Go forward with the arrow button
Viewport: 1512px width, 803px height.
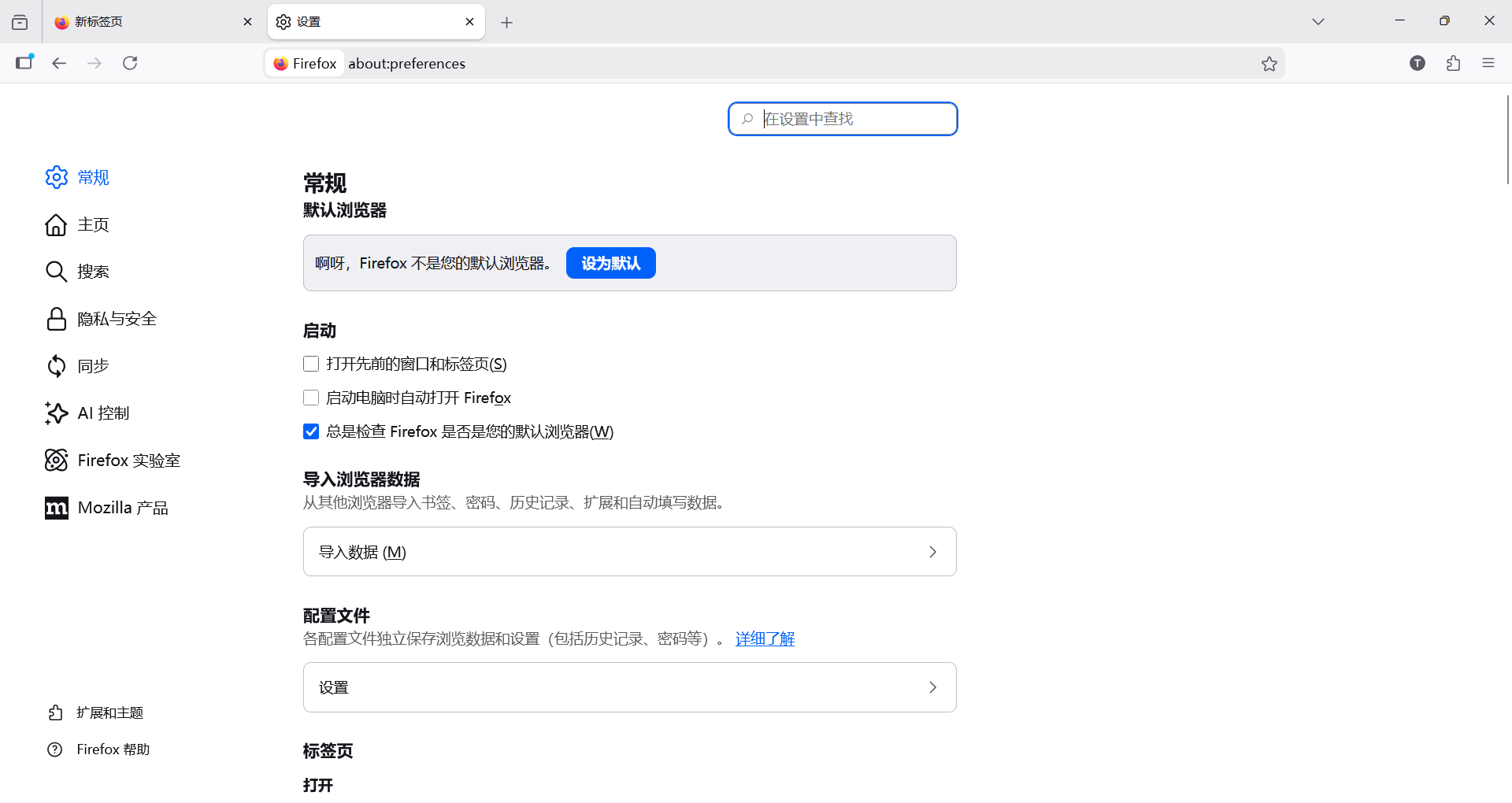pos(94,63)
